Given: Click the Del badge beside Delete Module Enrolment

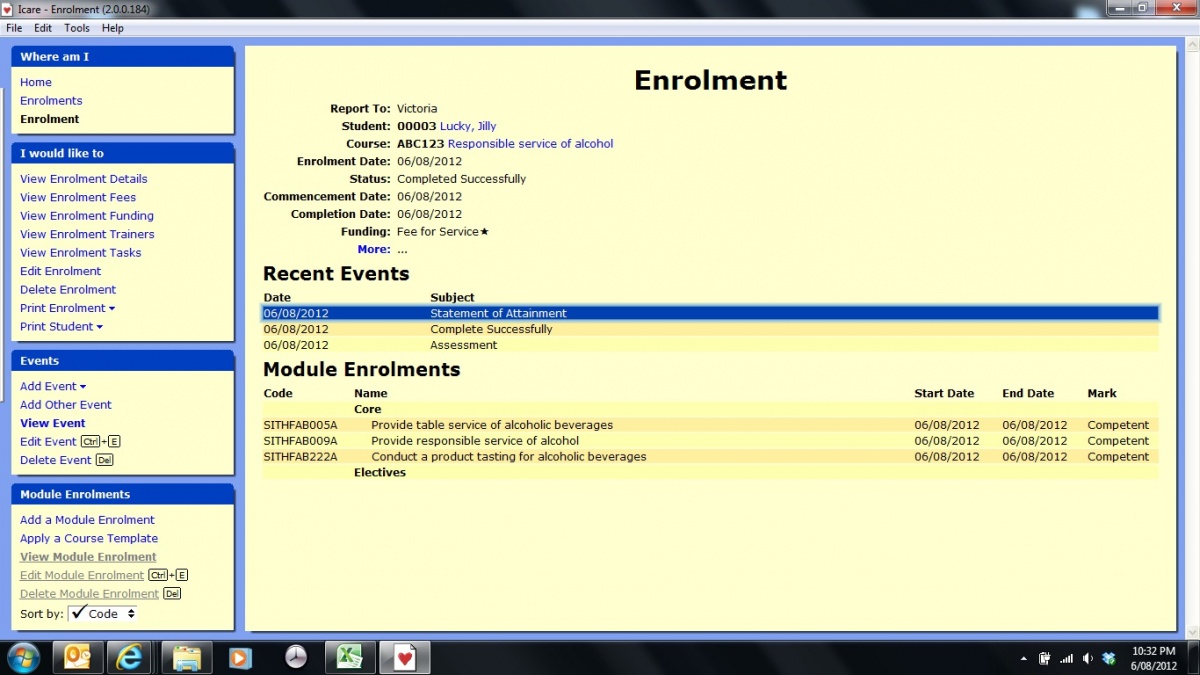Looking at the screenshot, I should point(171,593).
